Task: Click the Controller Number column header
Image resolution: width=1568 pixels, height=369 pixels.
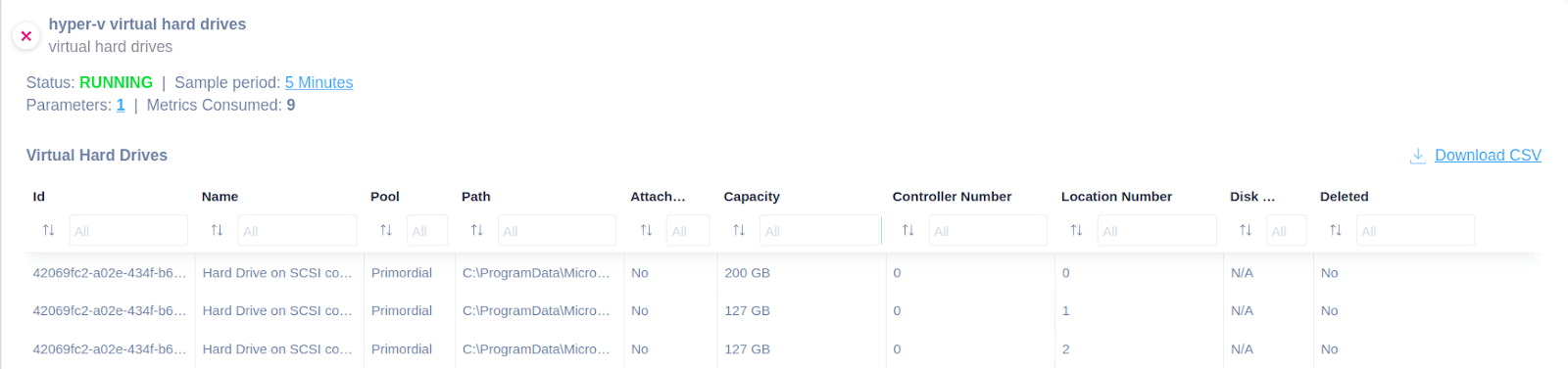Action: point(952,197)
